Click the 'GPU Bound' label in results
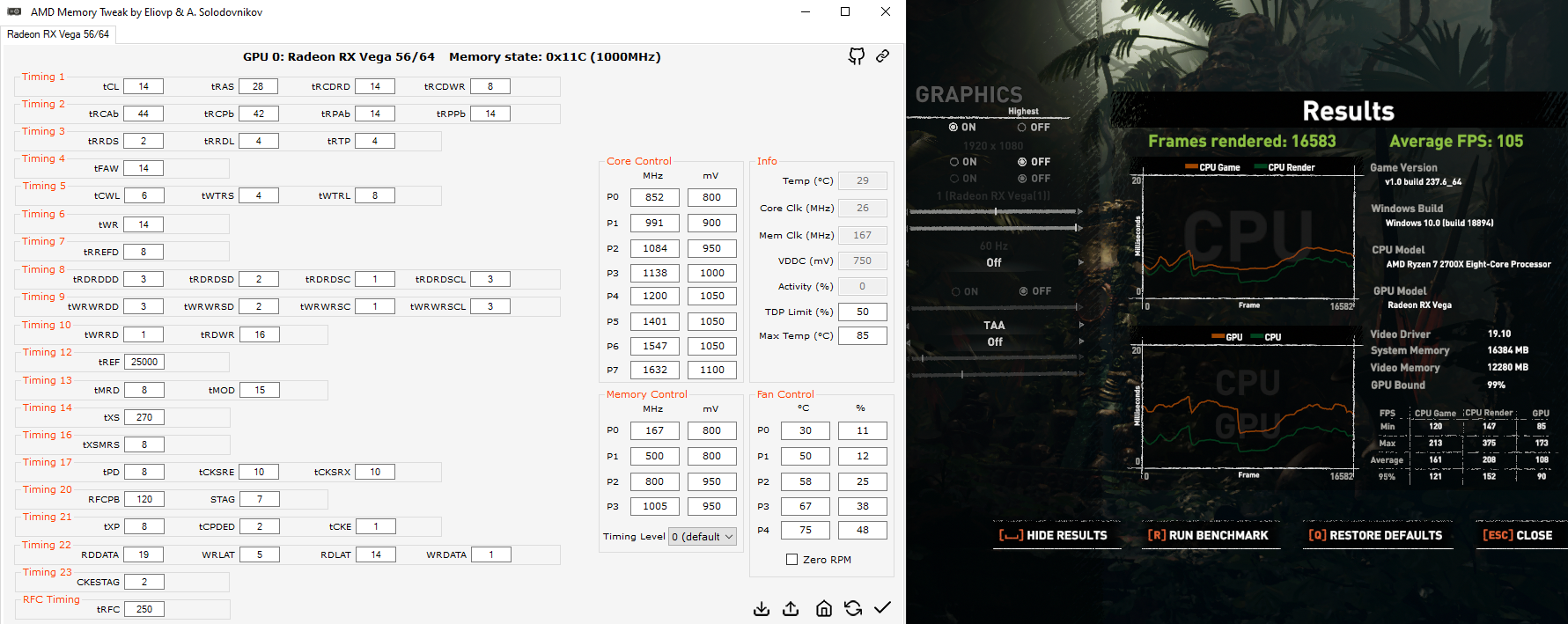The width and height of the screenshot is (1568, 624). (1397, 385)
